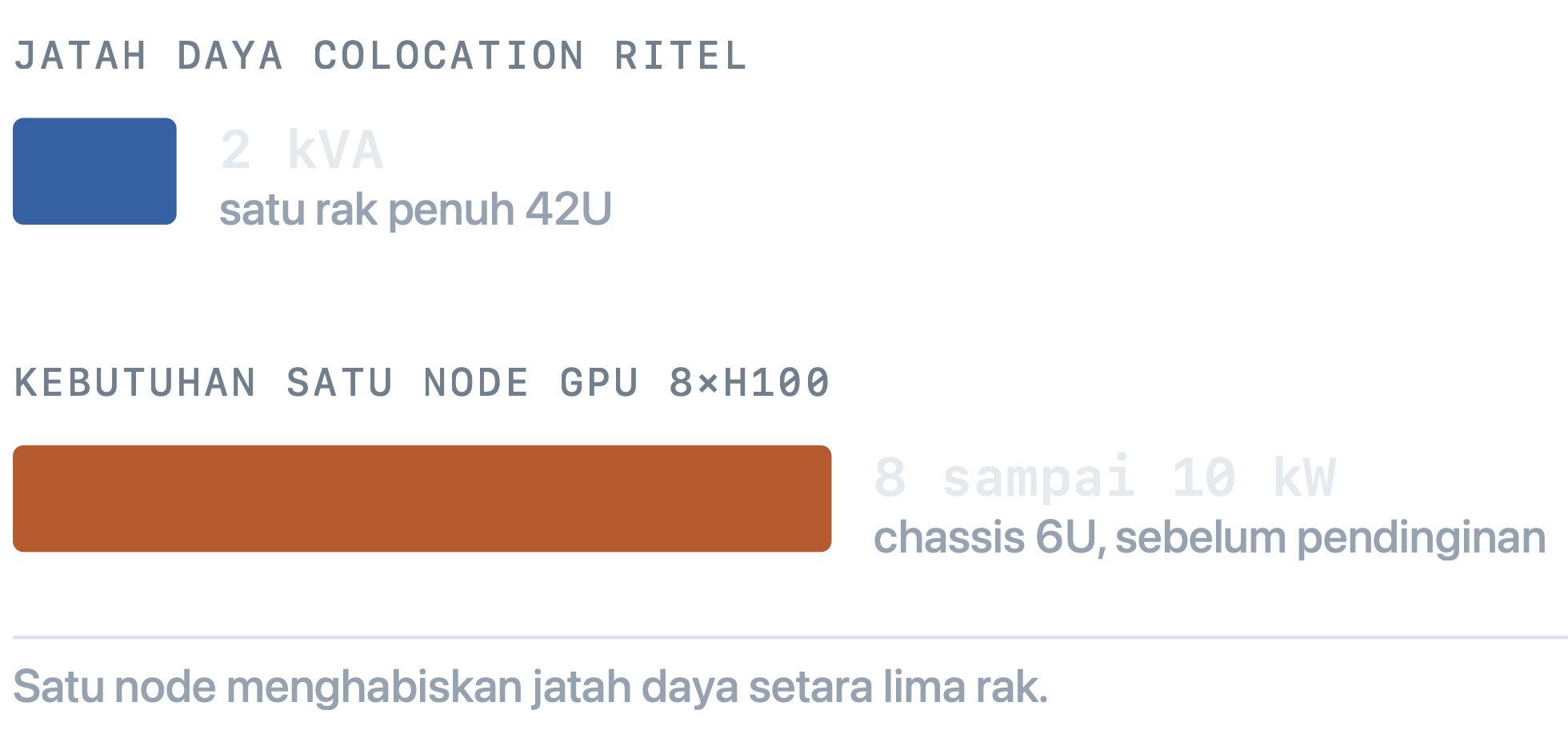The width and height of the screenshot is (1568, 734).
Task: Click the word "RITEL" in the first heading
Action: pyautogui.click(x=681, y=56)
